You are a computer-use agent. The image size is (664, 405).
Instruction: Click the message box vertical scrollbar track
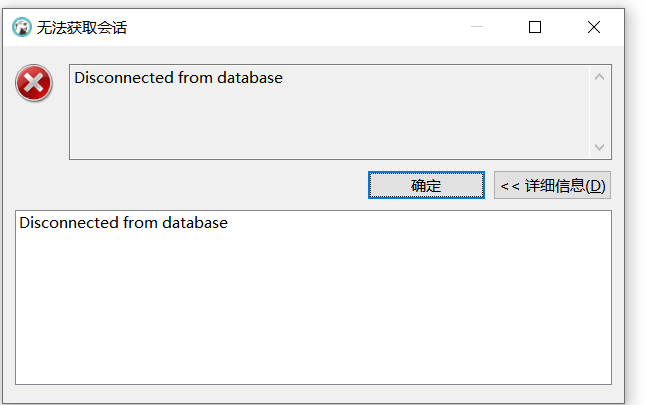click(599, 112)
